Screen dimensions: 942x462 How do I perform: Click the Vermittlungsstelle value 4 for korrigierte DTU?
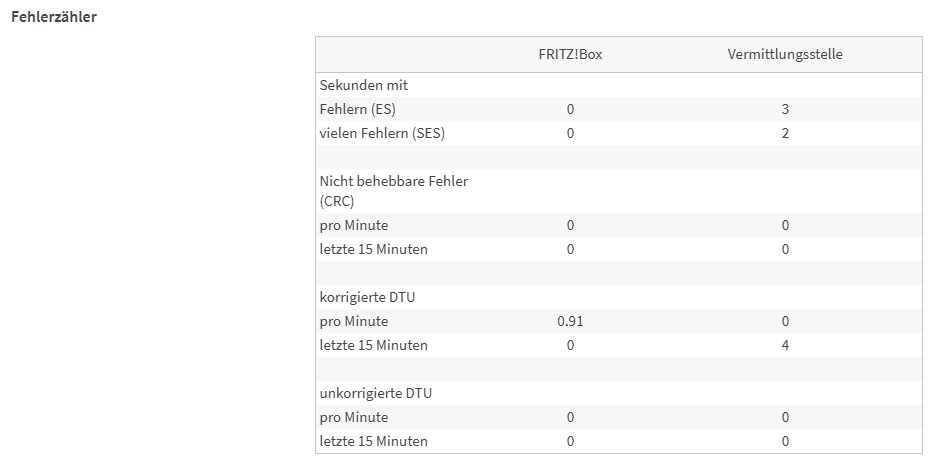[785, 345]
